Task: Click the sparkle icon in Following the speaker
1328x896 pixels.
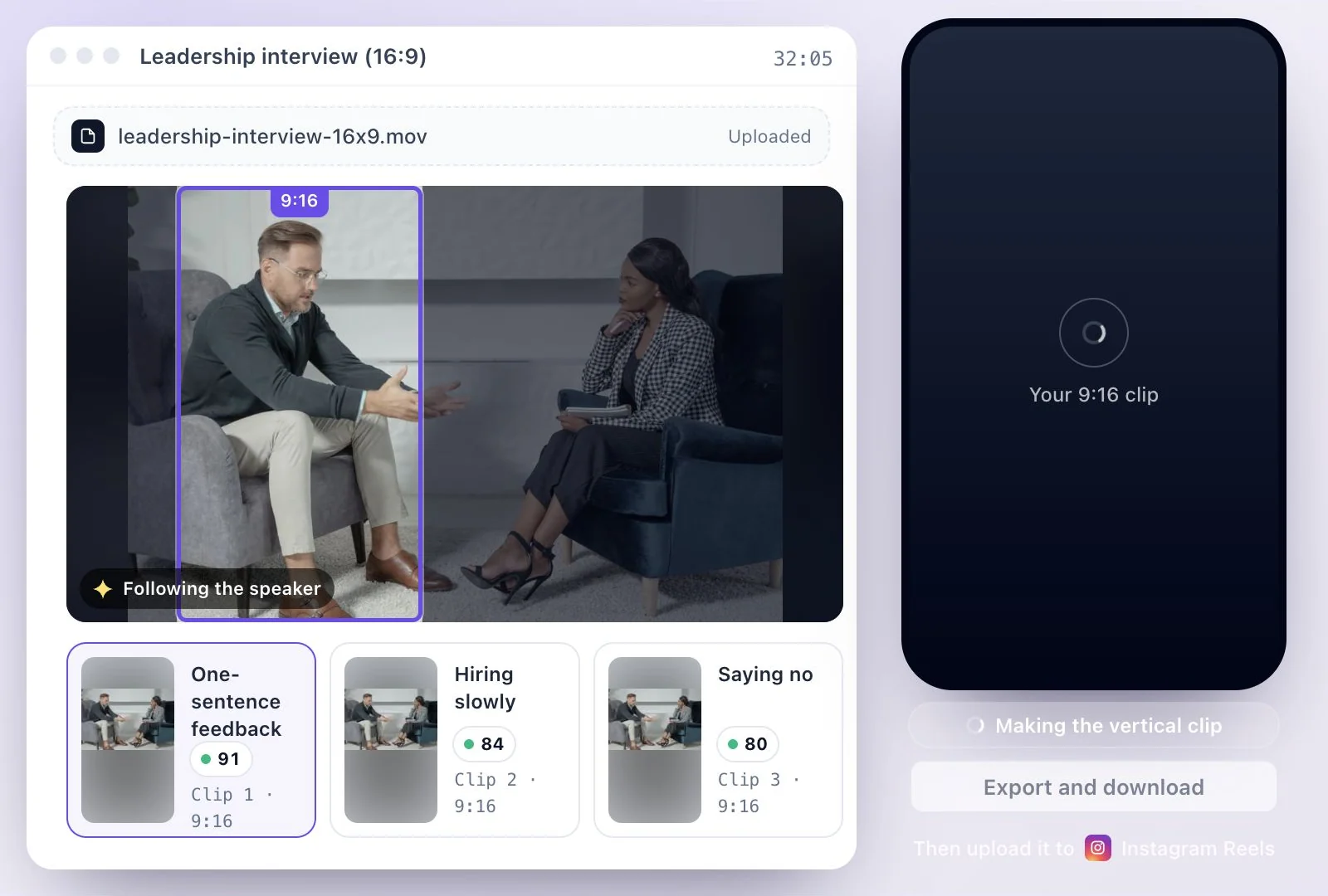Action: point(103,589)
